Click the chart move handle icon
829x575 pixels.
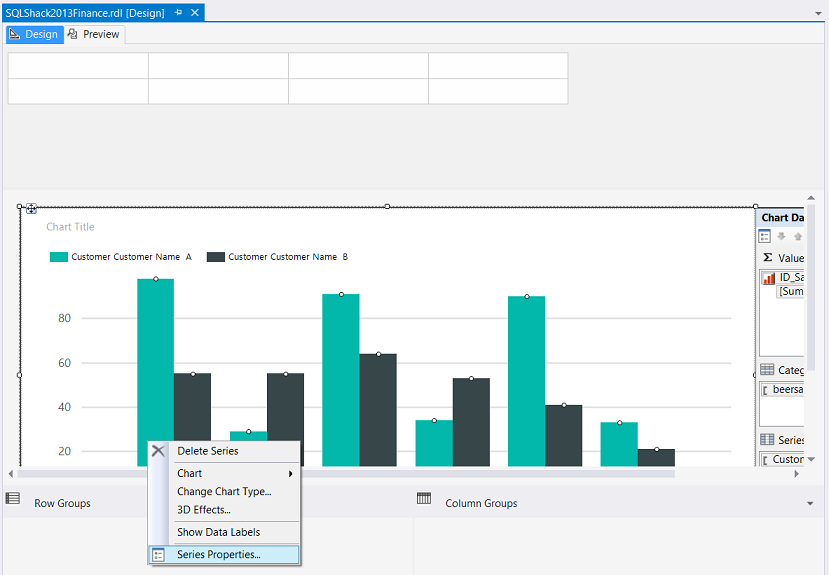(31, 209)
